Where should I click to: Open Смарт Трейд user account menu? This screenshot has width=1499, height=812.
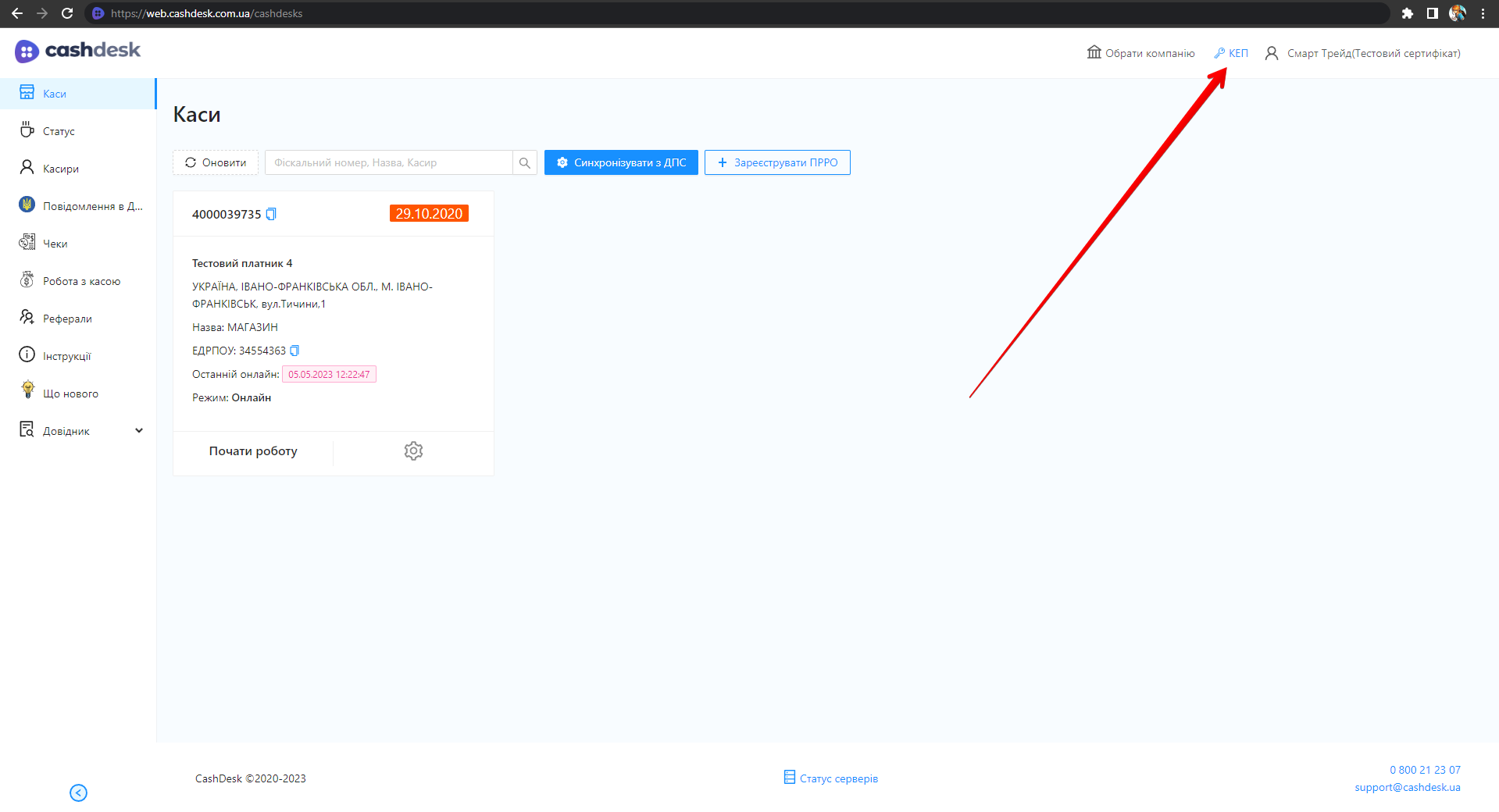click(1362, 53)
